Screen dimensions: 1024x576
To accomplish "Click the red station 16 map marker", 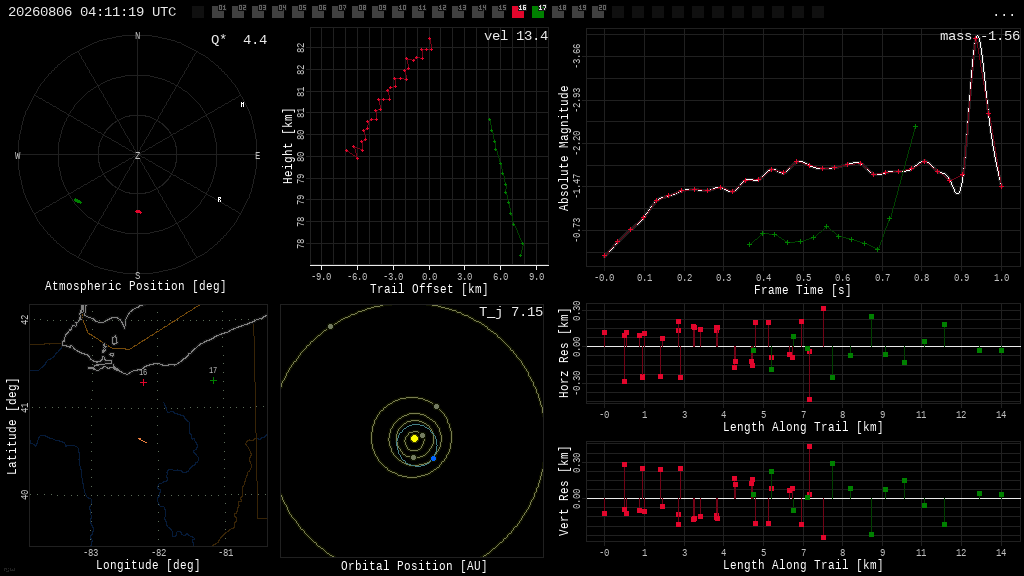I will pyautogui.click(x=143, y=383).
